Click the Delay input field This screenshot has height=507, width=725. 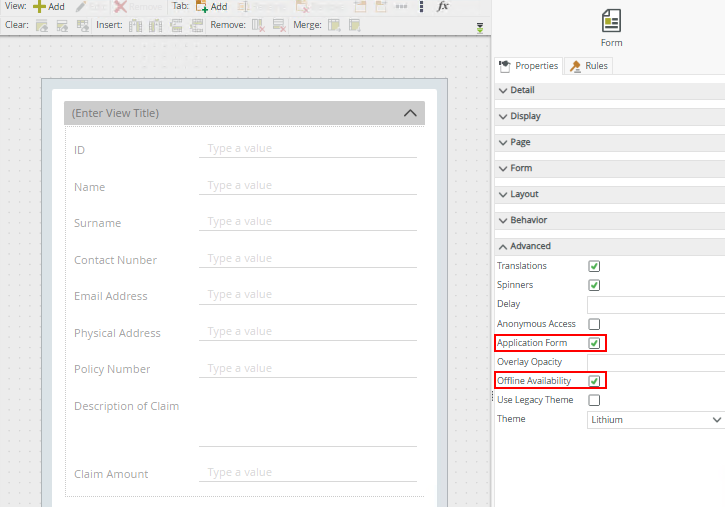(655, 304)
